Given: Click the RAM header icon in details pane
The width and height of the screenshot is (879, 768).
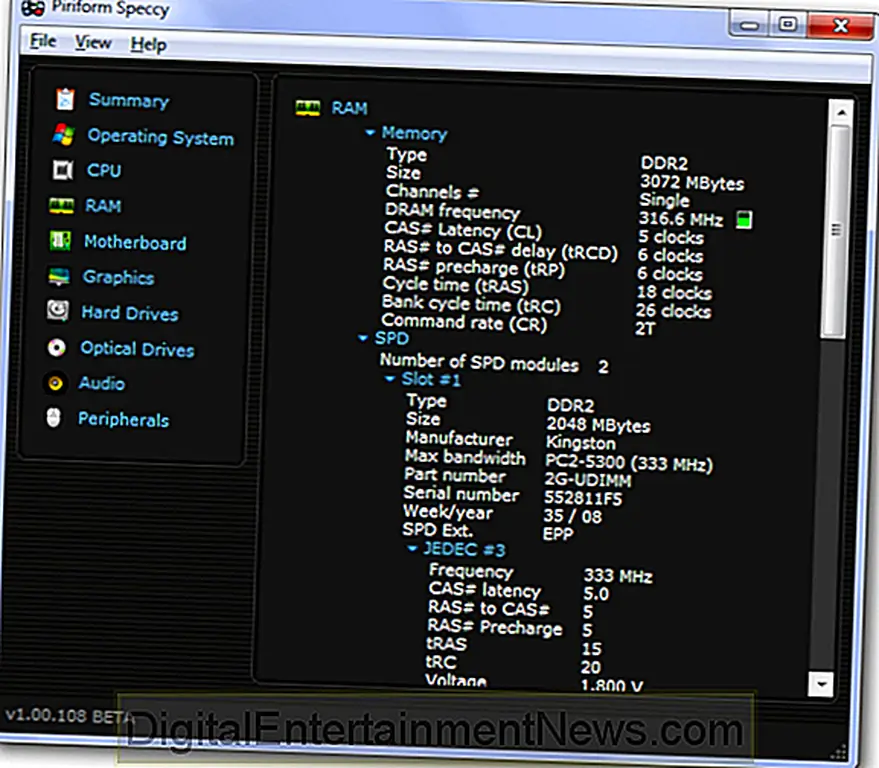Looking at the screenshot, I should pos(308,108).
